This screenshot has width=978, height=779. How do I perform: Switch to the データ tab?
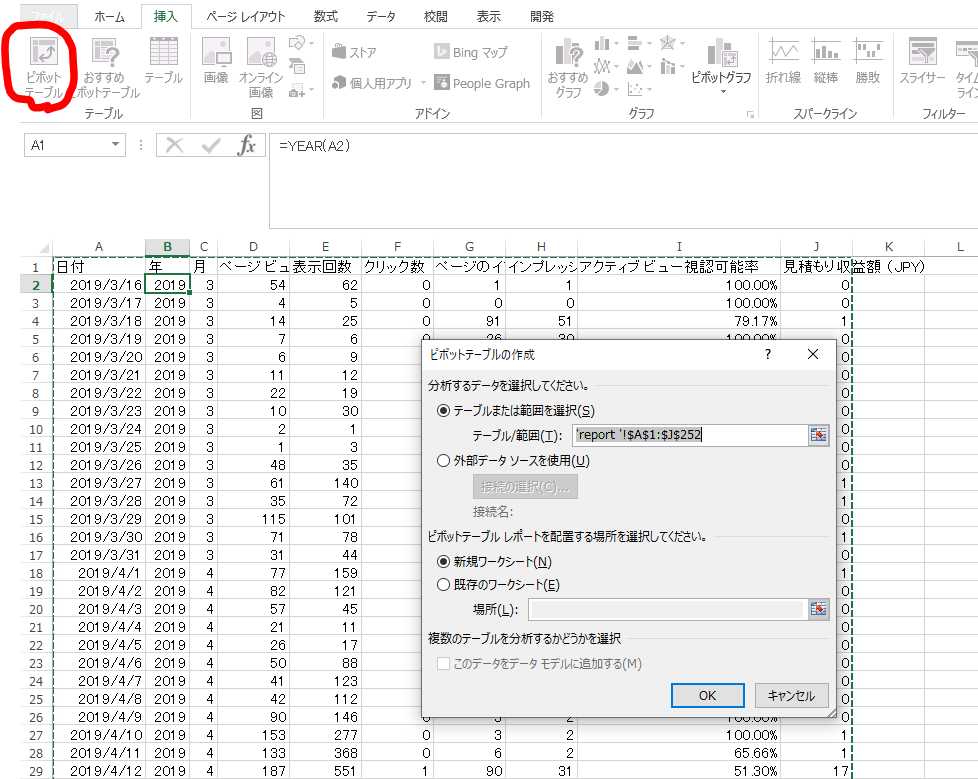pos(381,17)
